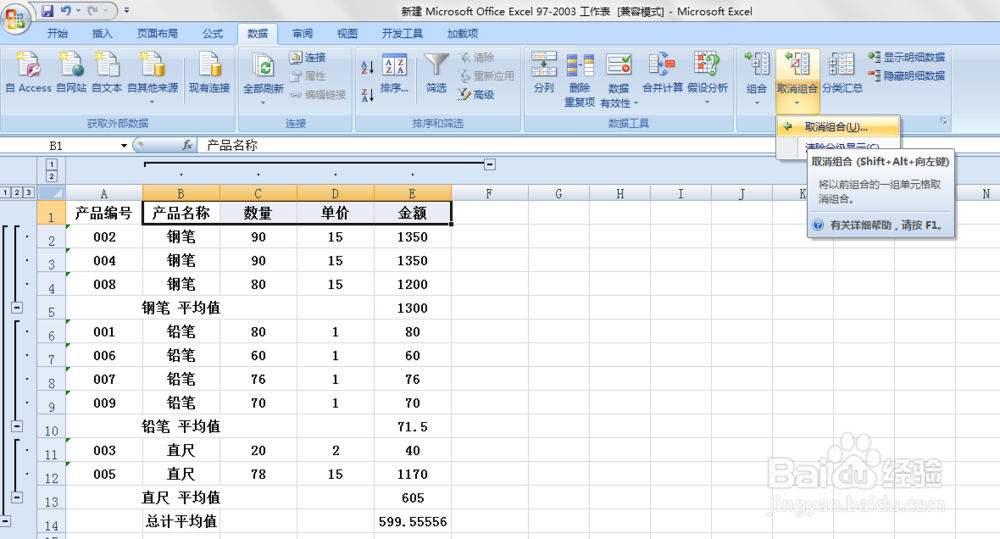Select all cells with corner button
The height and width of the screenshot is (539, 1000).
point(51,193)
